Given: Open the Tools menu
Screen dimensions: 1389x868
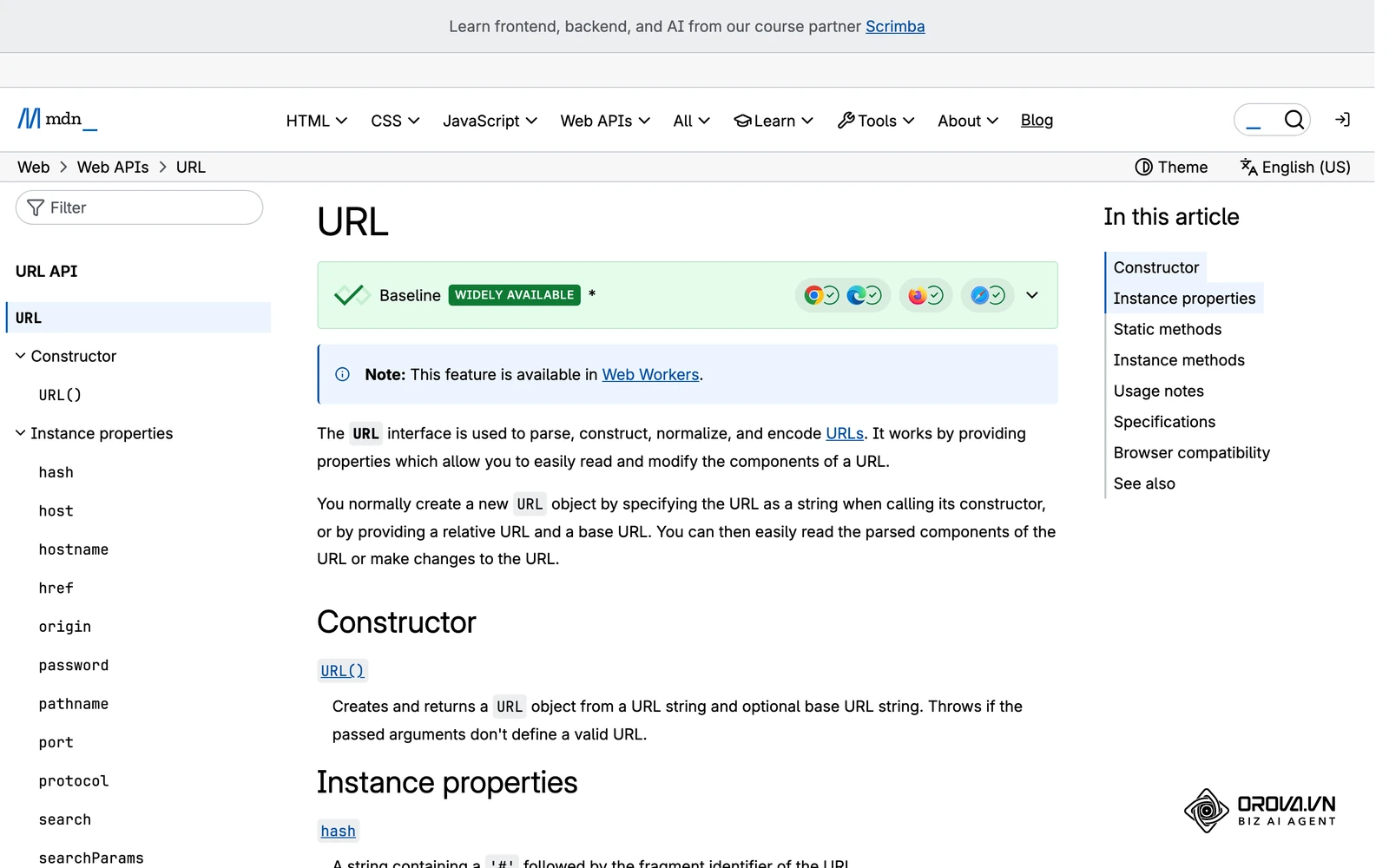Looking at the screenshot, I should click(876, 121).
